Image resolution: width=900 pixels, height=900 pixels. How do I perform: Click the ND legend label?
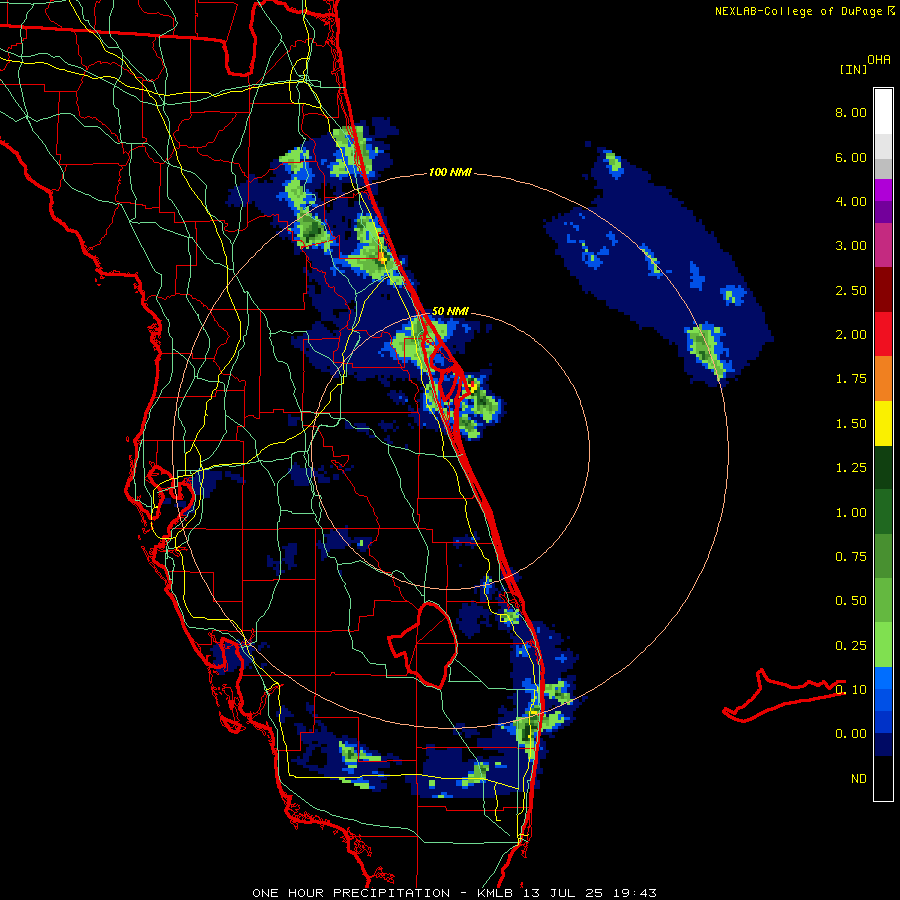pyautogui.click(x=859, y=779)
